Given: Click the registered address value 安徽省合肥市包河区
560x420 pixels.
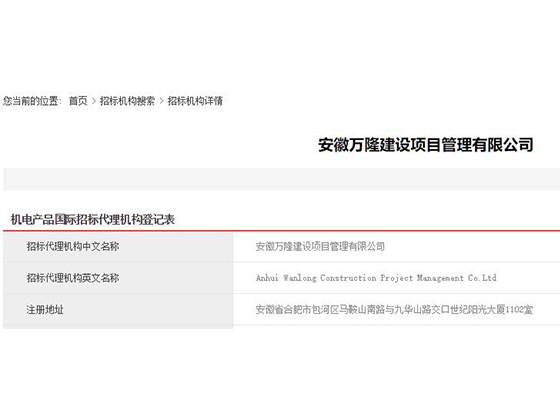Looking at the screenshot, I should pos(394,309).
